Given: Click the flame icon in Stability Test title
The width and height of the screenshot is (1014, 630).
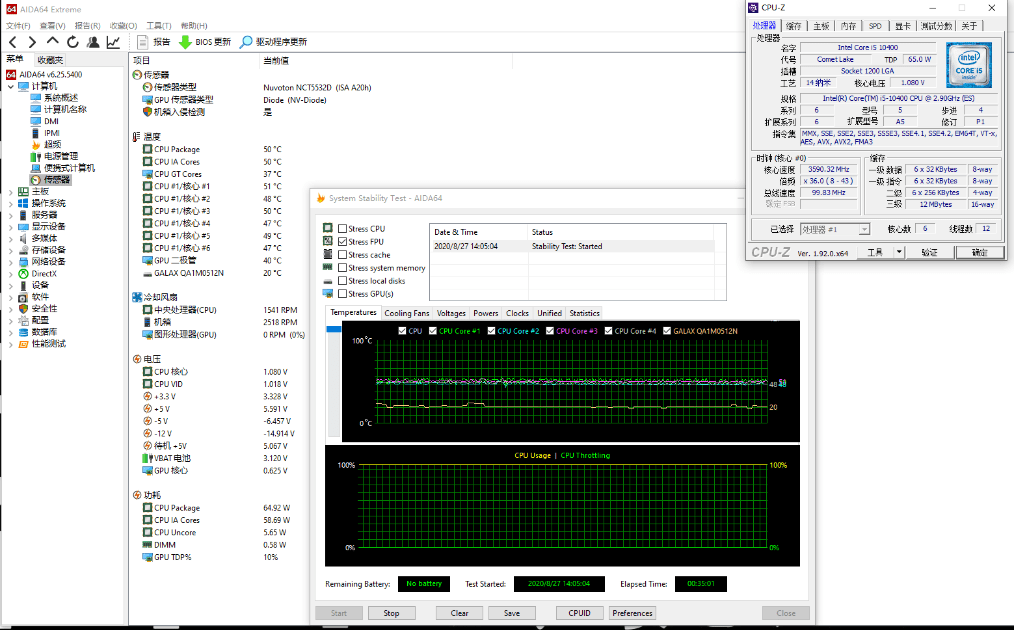Looking at the screenshot, I should [x=320, y=198].
